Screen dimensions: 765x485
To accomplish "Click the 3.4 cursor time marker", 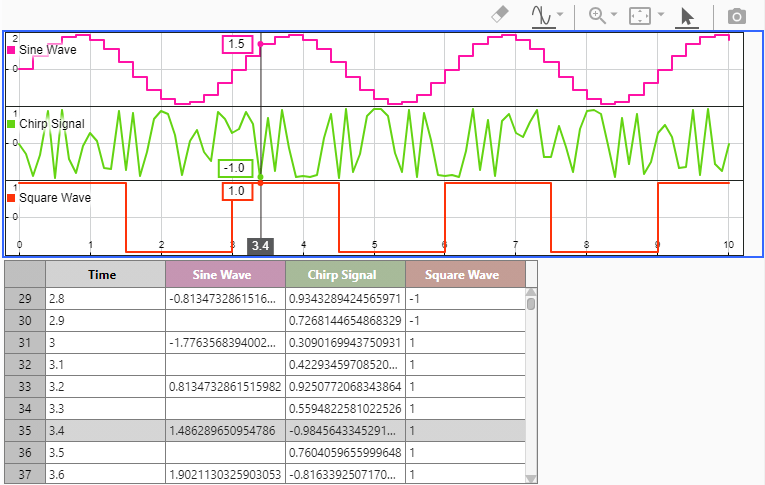I will tap(261, 245).
